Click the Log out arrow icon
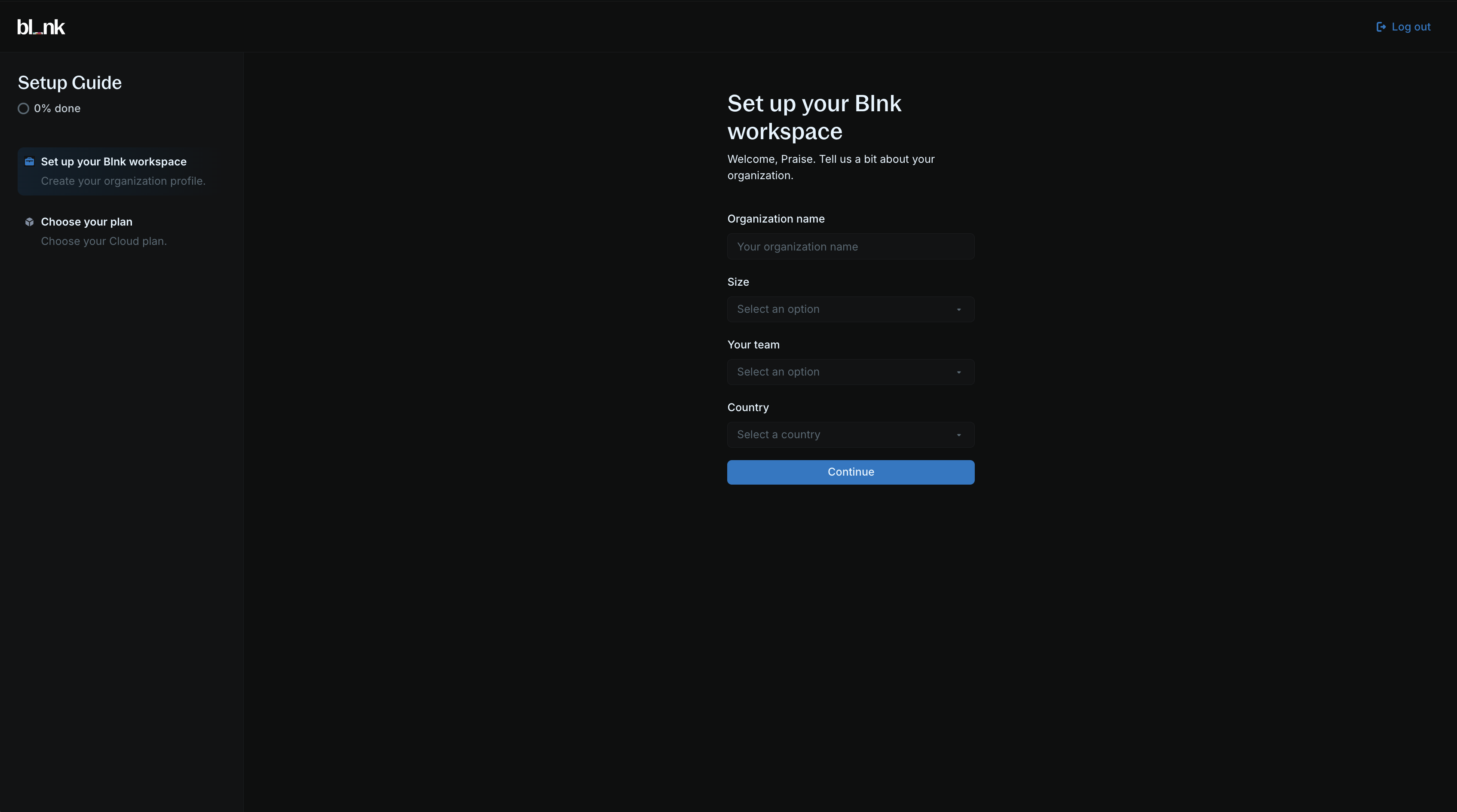 pyautogui.click(x=1380, y=27)
